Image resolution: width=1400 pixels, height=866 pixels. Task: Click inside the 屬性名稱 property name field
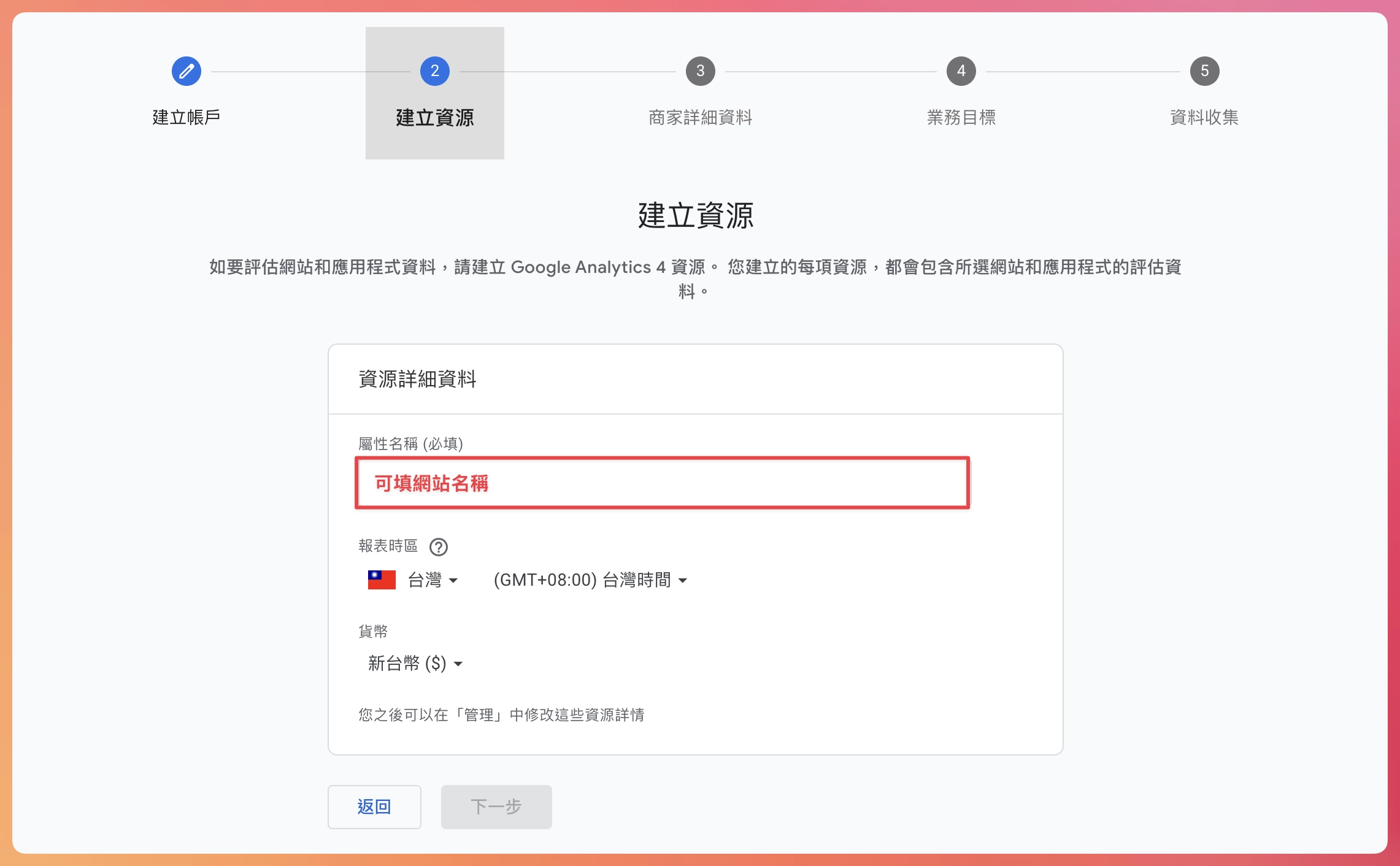[x=661, y=483]
